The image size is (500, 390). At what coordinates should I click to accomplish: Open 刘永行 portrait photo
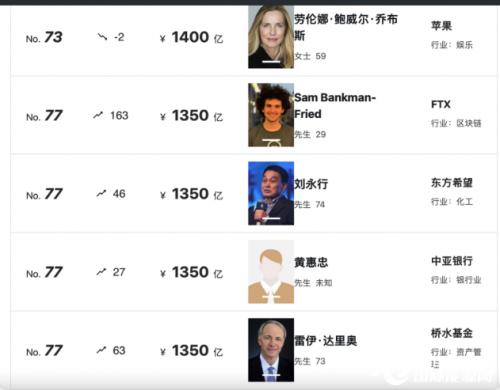pos(271,193)
